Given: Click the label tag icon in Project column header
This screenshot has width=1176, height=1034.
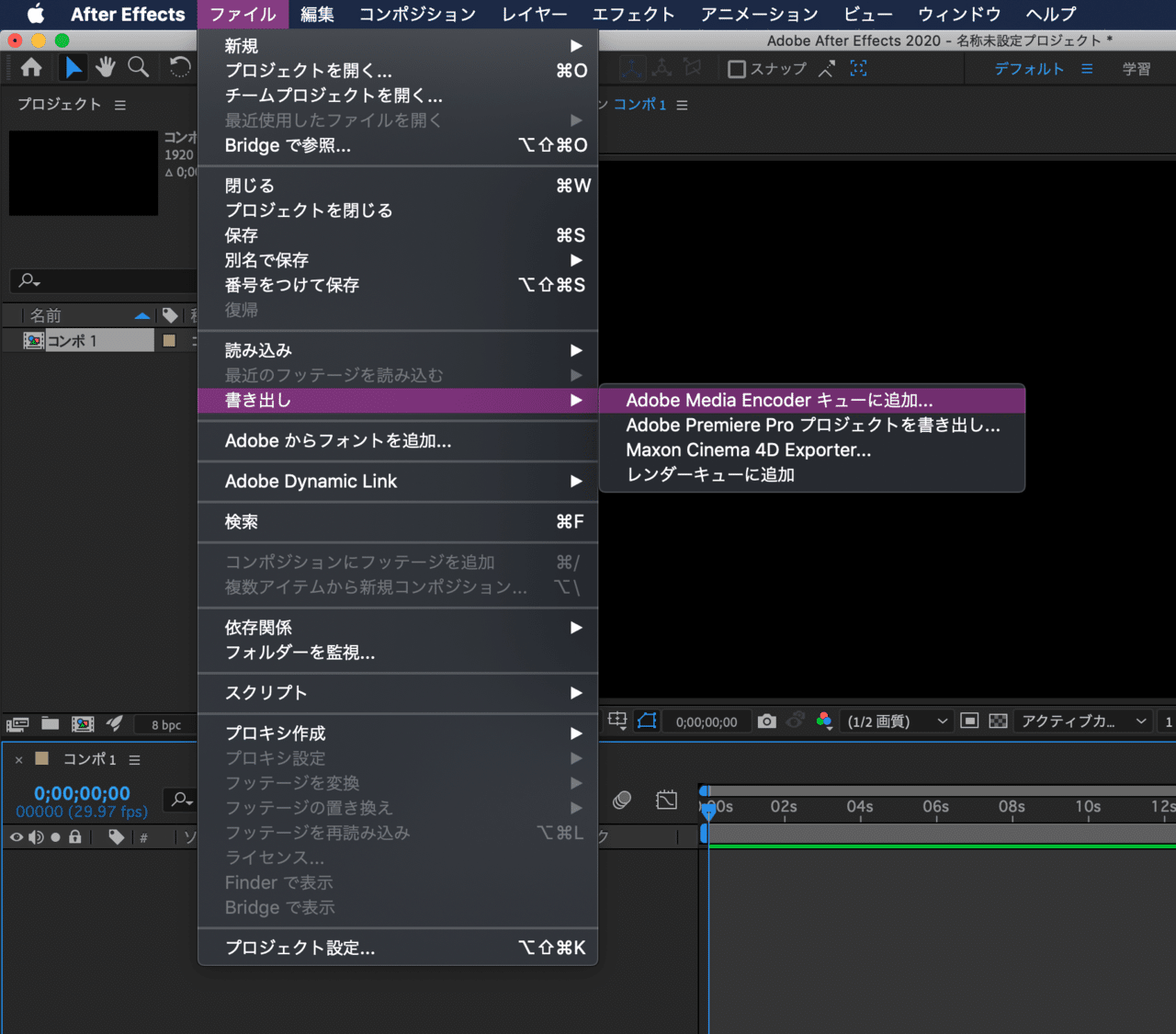Looking at the screenshot, I should click(170, 315).
